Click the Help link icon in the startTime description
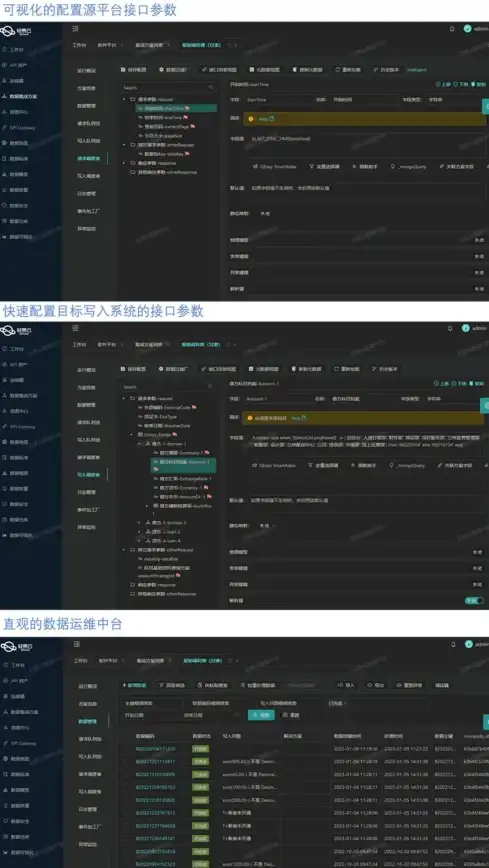The width and height of the screenshot is (489, 868). [x=271, y=118]
